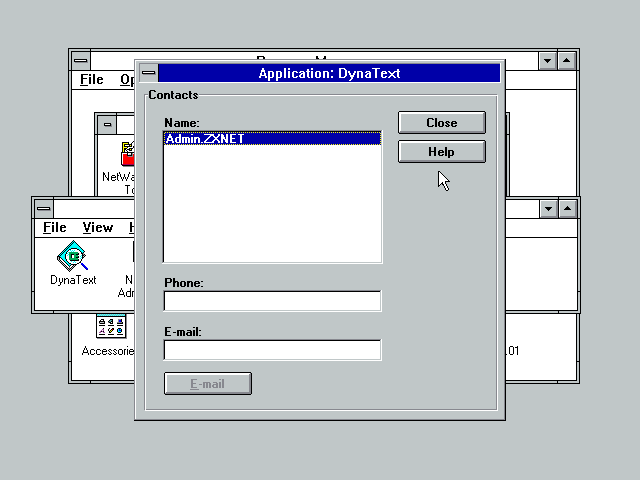Minimize the launcher window using down arrow
This screenshot has height=480, width=640.
click(548, 209)
